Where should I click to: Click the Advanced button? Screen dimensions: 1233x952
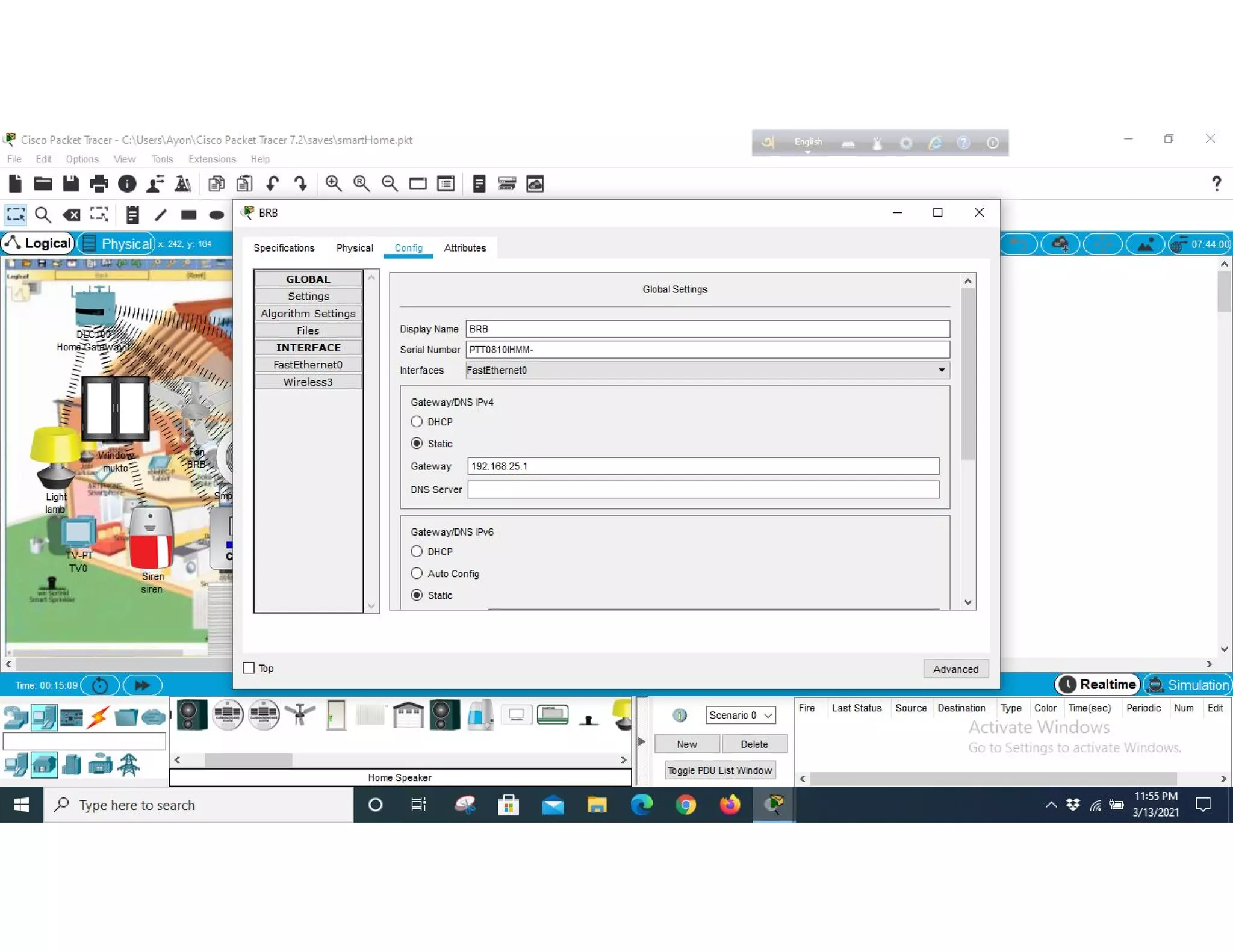tap(955, 669)
